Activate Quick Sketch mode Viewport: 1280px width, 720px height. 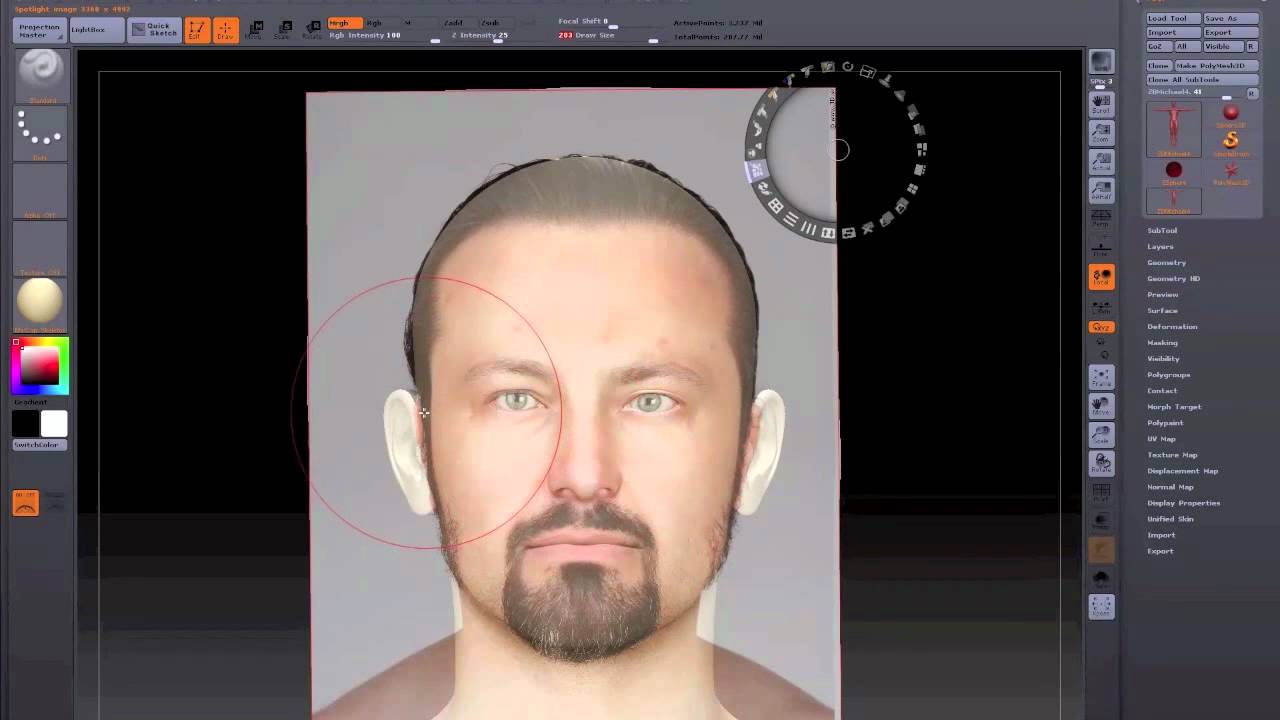pos(154,30)
